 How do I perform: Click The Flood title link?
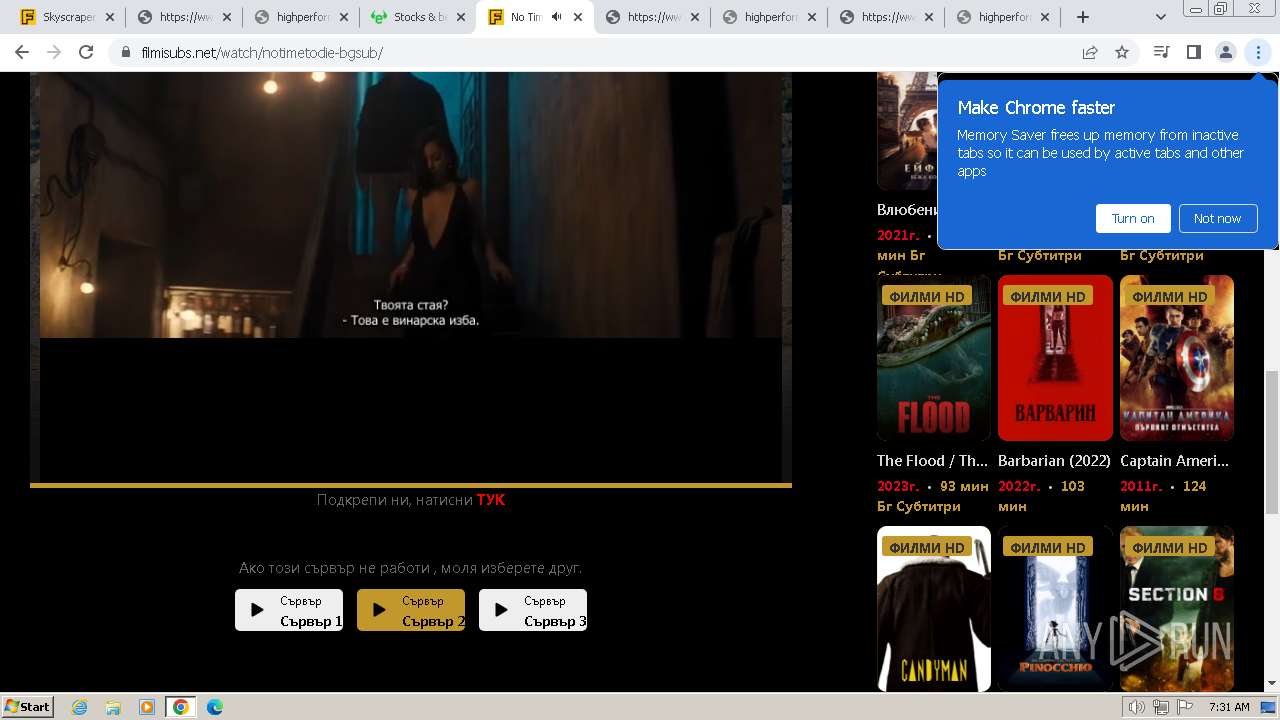click(932, 461)
